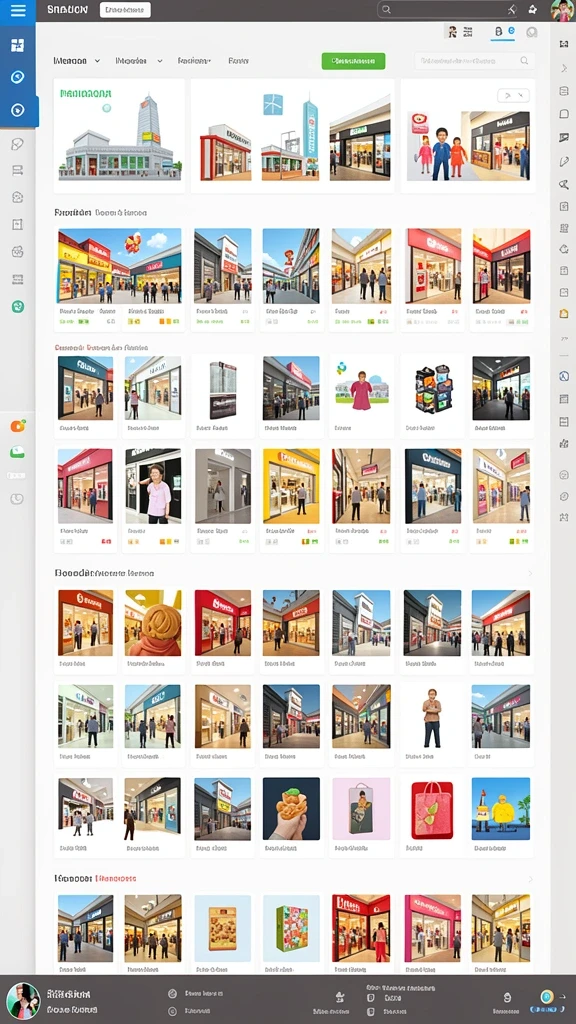Open the woman in pink shirt doorway thumbnail

153,486
